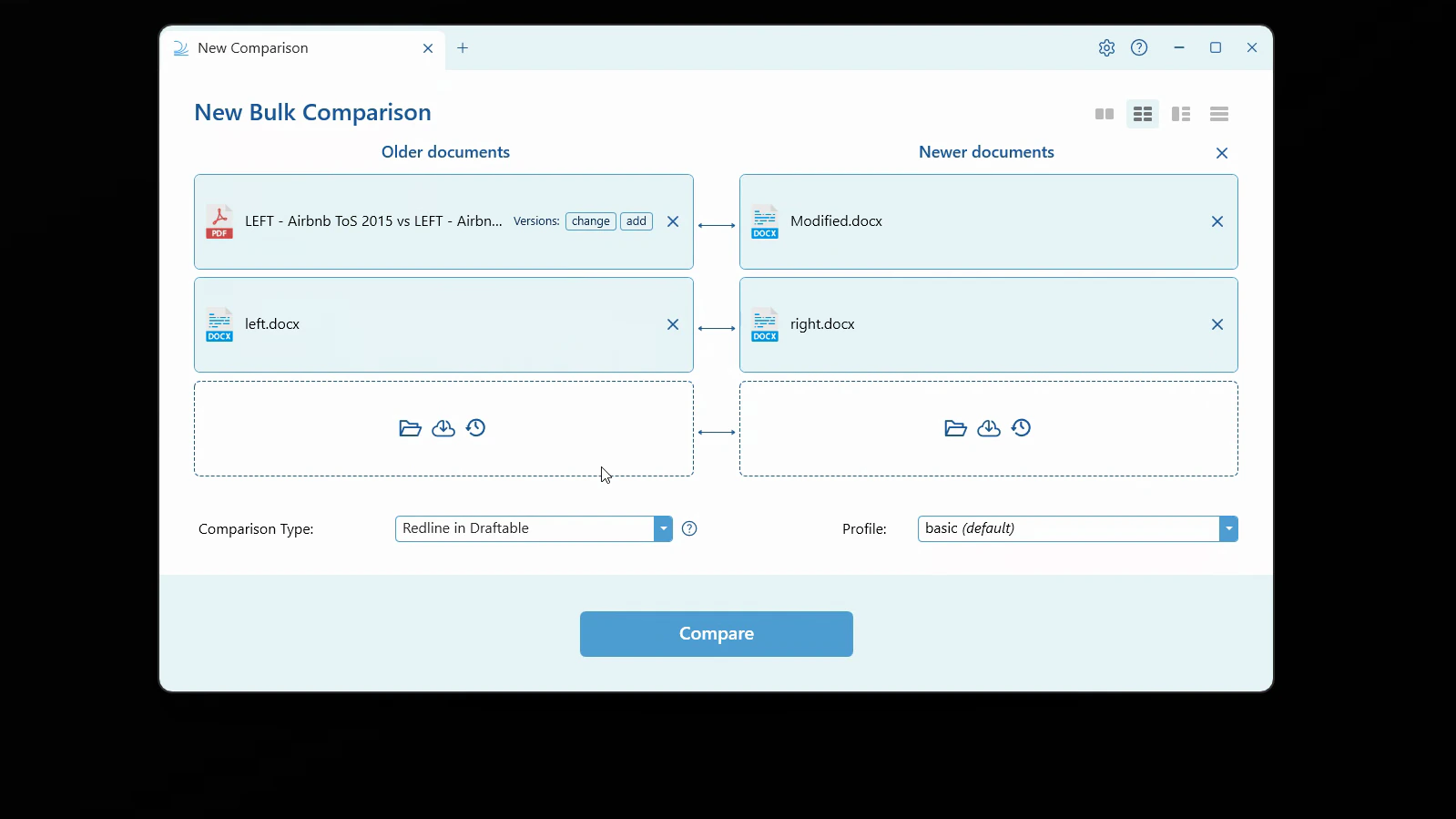Swap arrow between Airbnb PDF and Modified.docx
The width and height of the screenshot is (1456, 819).
[x=717, y=225]
